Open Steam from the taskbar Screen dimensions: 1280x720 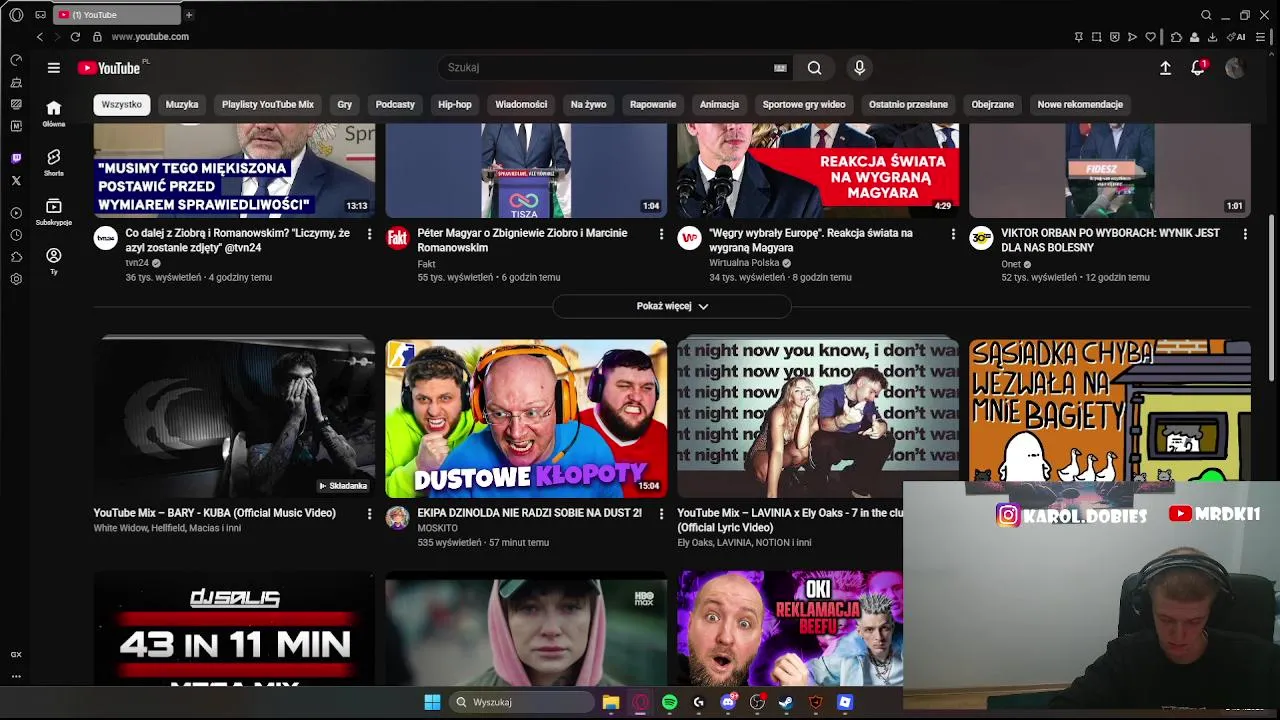pyautogui.click(x=786, y=702)
